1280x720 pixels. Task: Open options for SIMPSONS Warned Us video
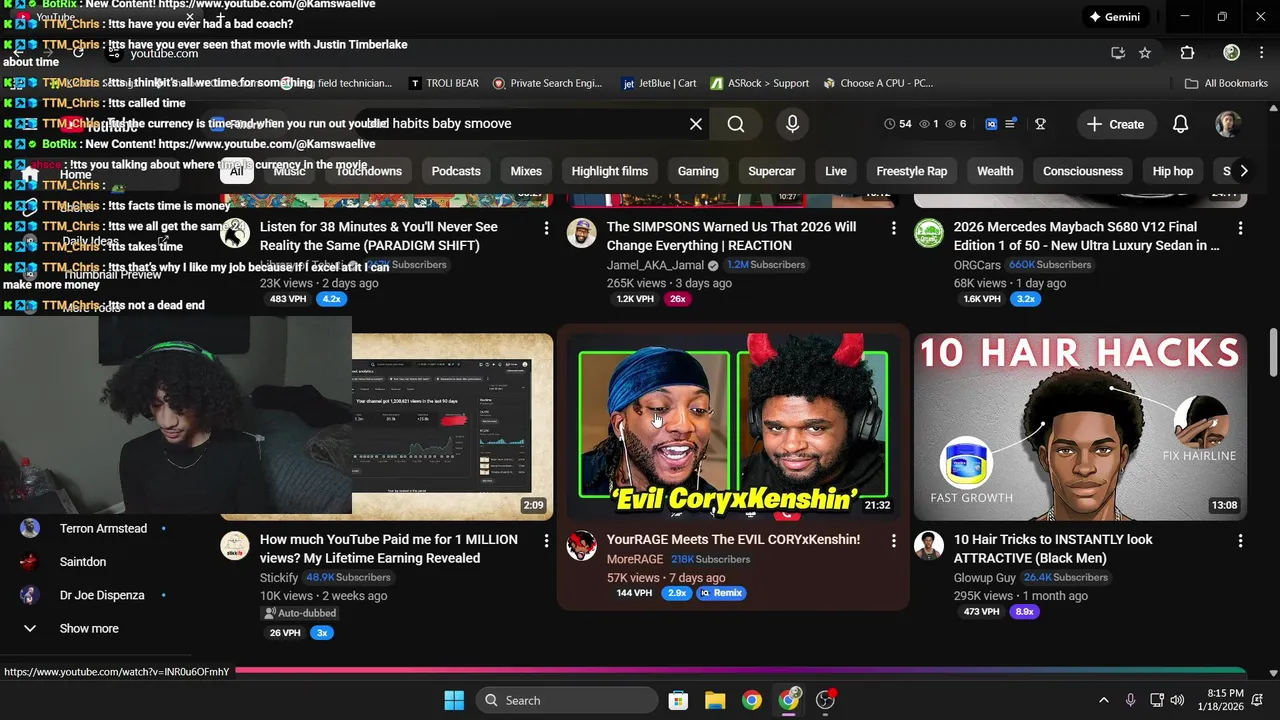[x=893, y=229]
